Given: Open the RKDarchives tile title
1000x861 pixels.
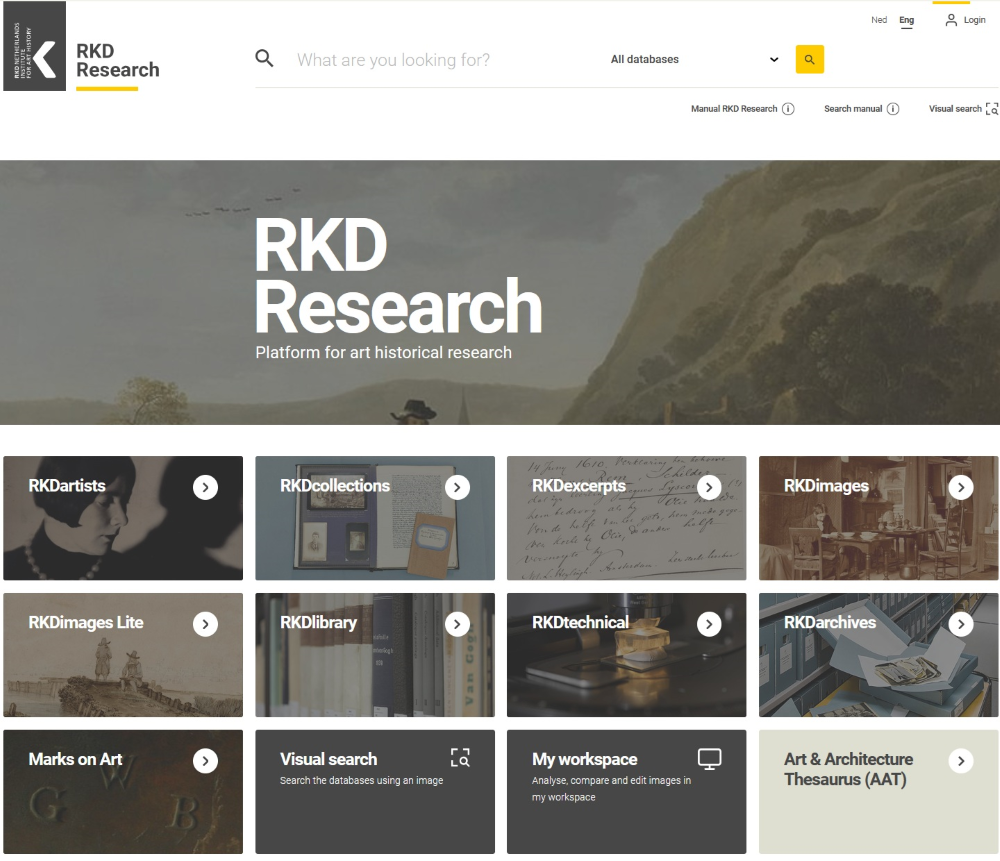Looking at the screenshot, I should 830,622.
